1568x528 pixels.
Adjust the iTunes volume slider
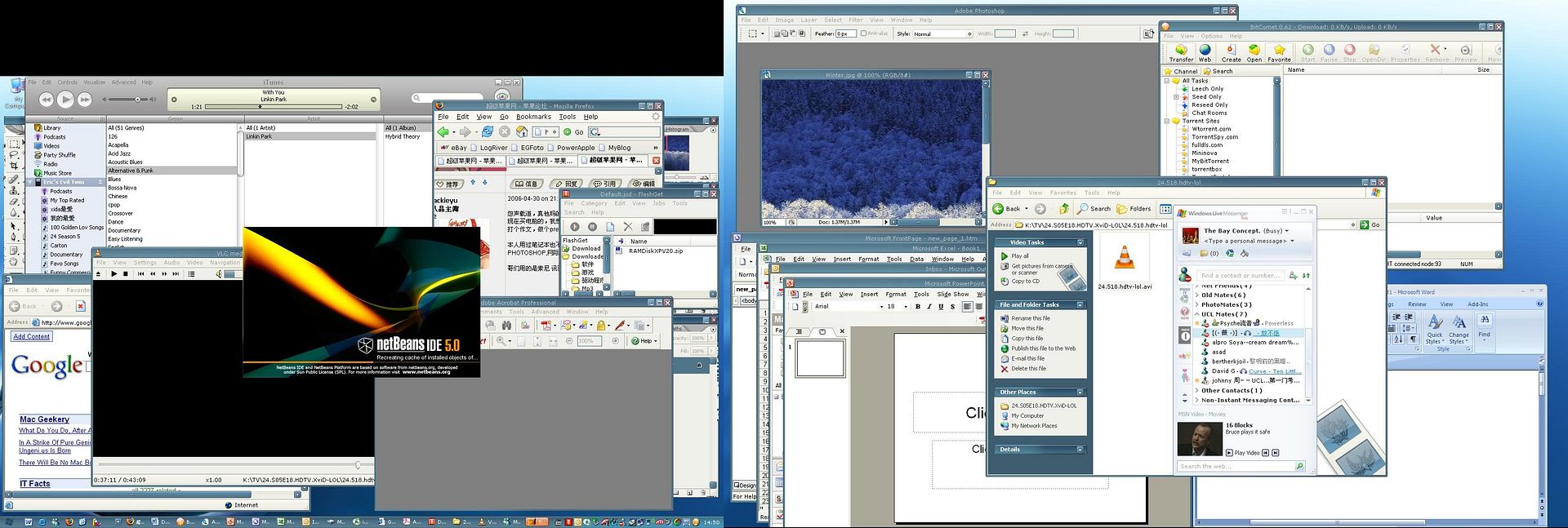[137, 100]
